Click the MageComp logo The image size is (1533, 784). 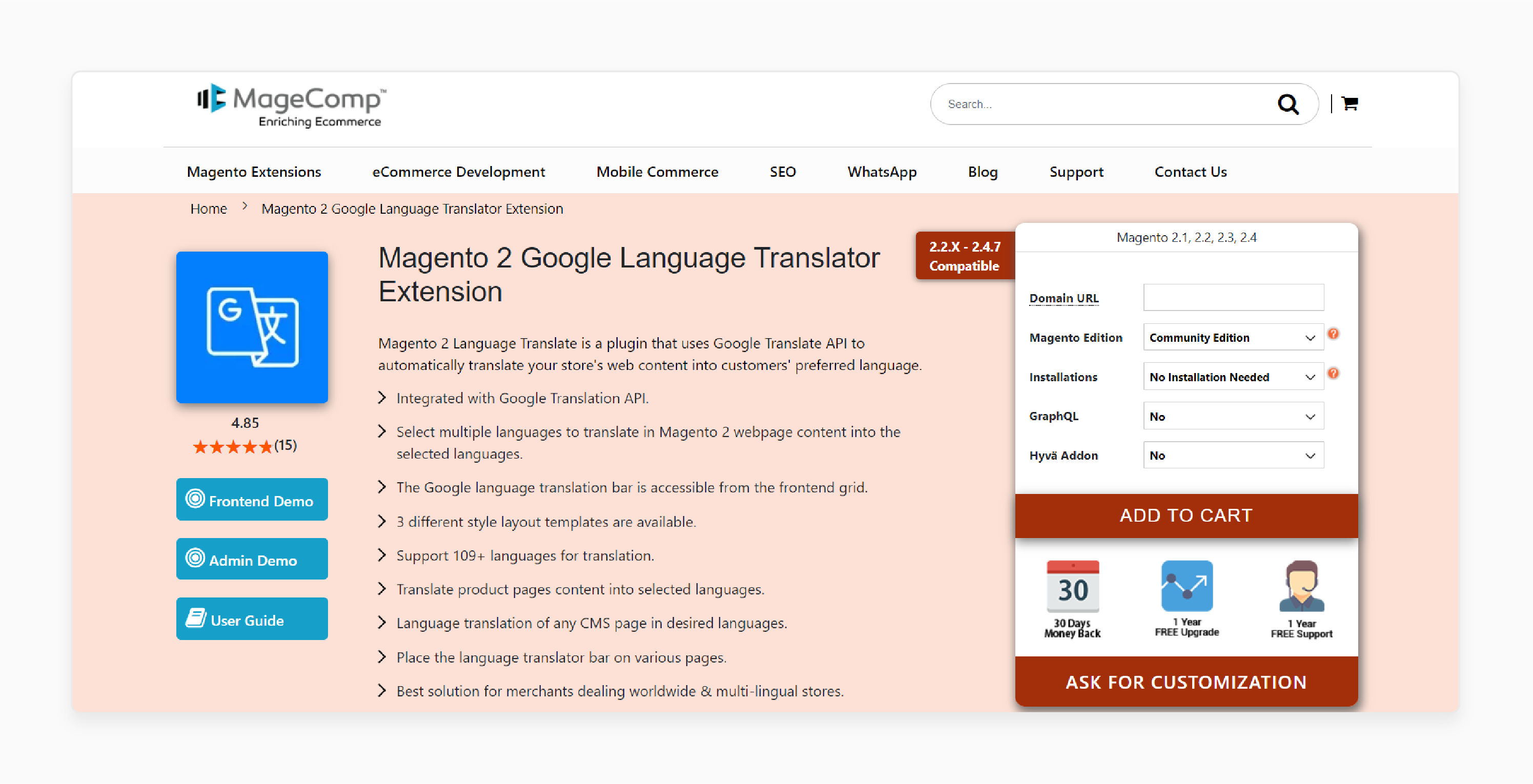(292, 106)
